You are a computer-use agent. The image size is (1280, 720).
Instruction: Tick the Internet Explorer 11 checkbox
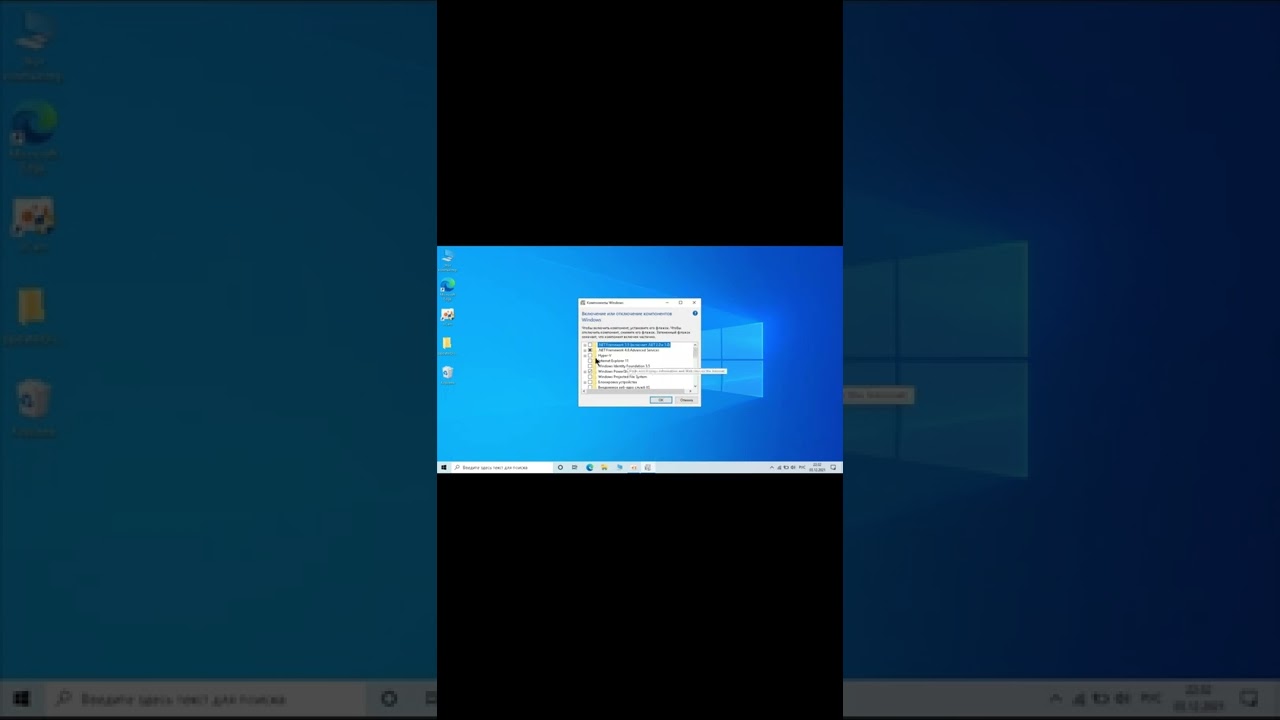(590, 360)
